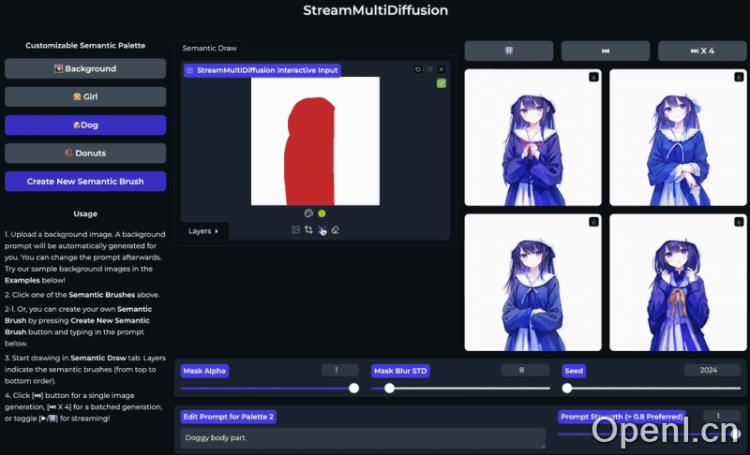Click the Mask Alpha value field
750x455 pixels.
(340, 370)
